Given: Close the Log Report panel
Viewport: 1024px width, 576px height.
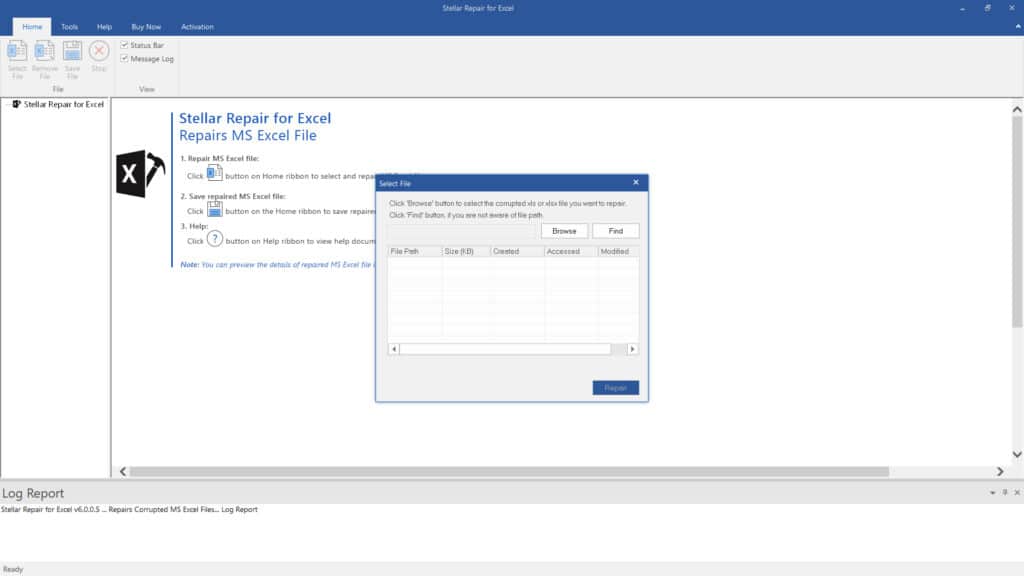Looking at the screenshot, I should [x=1017, y=492].
